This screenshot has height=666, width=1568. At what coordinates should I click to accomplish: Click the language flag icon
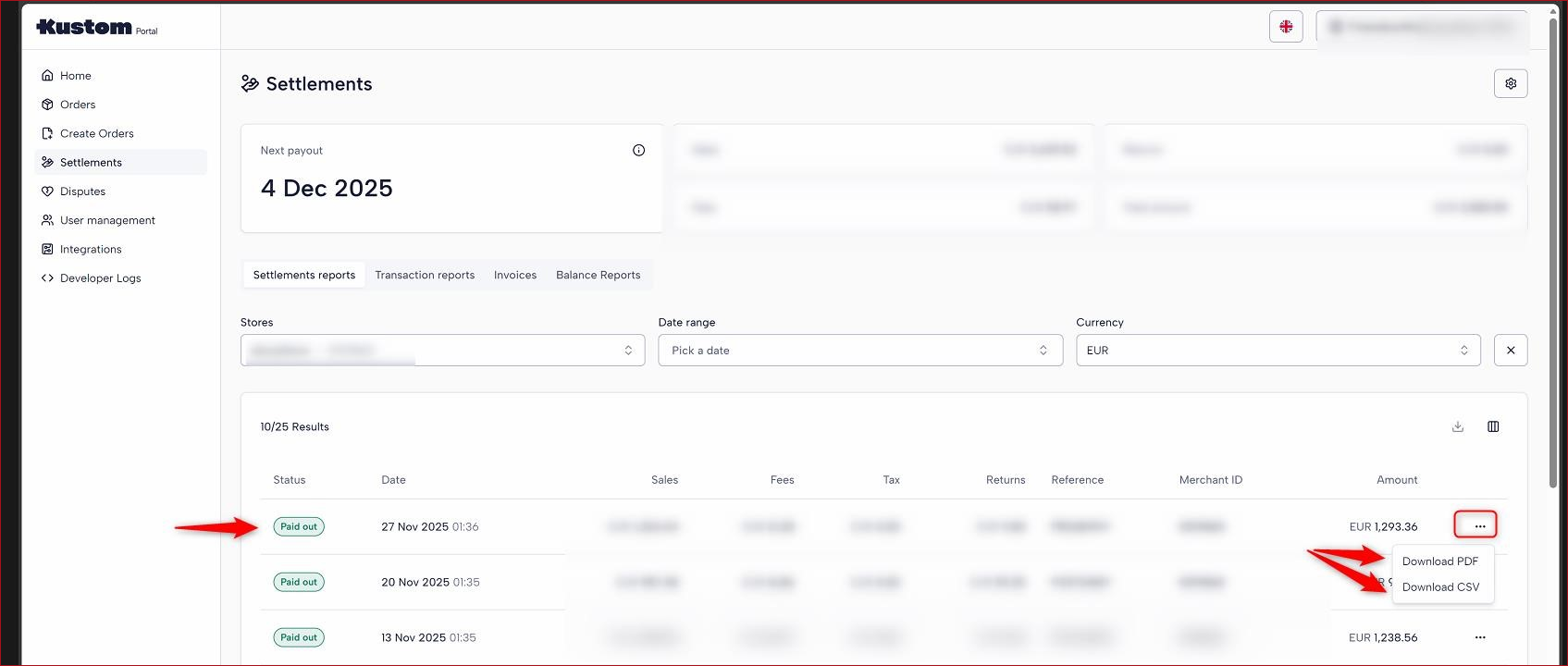pyautogui.click(x=1285, y=27)
